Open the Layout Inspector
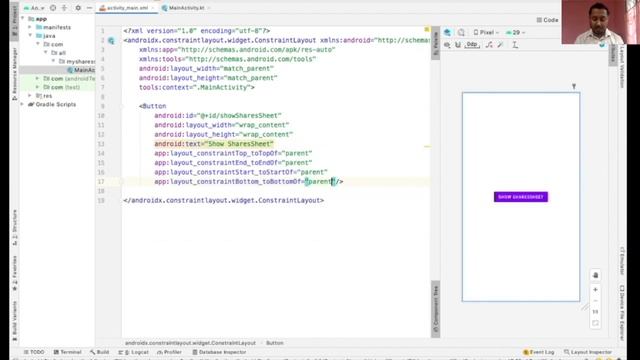The image size is (640, 360). tap(588, 352)
